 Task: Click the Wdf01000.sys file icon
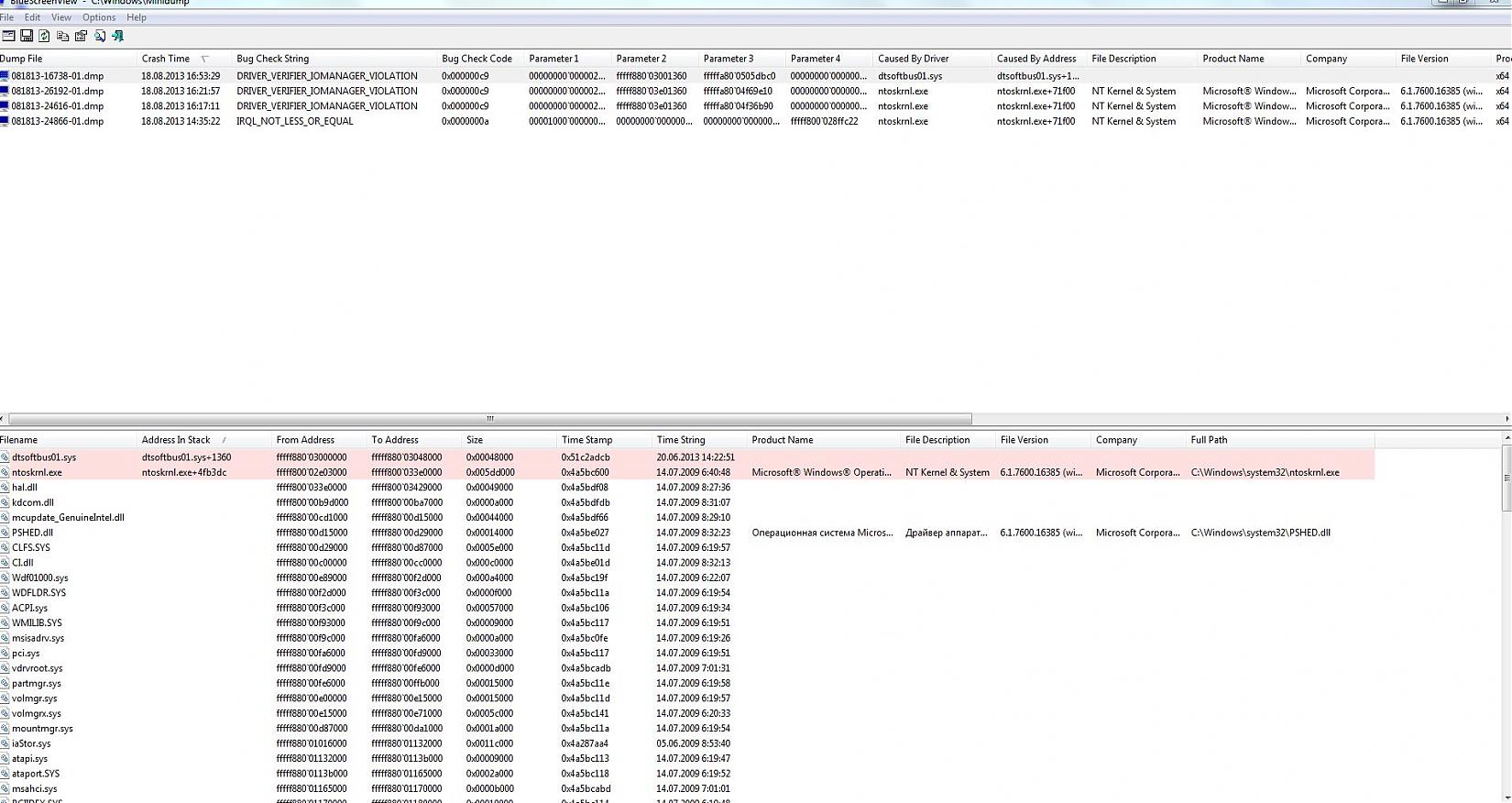[5, 577]
